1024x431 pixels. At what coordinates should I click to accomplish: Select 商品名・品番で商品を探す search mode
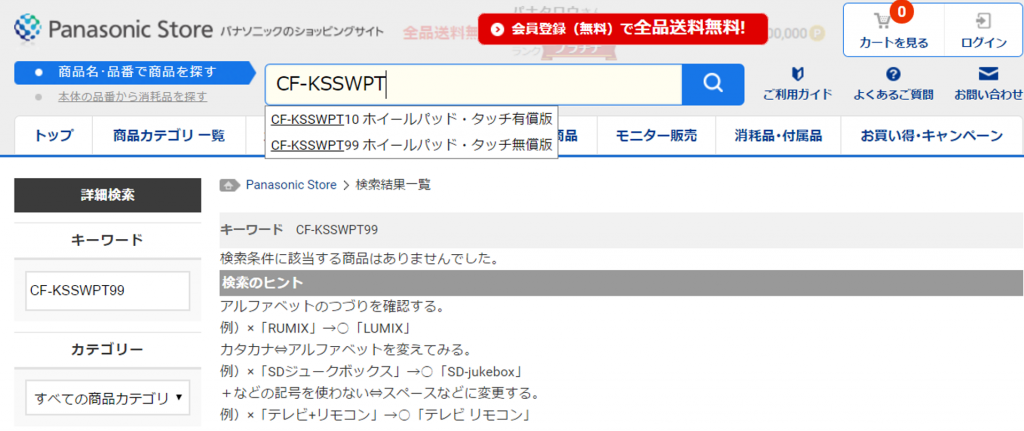[x=136, y=72]
